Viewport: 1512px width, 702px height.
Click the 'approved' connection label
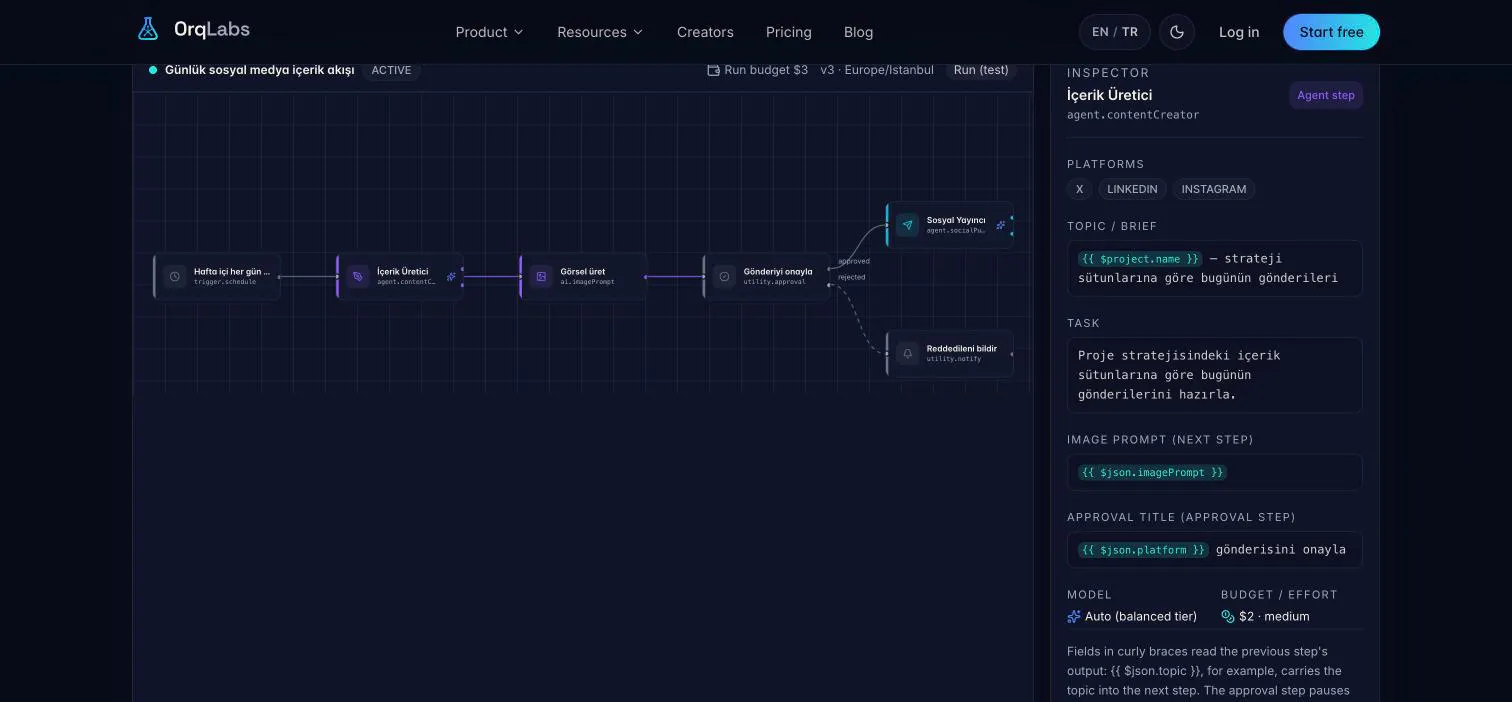[854, 261]
